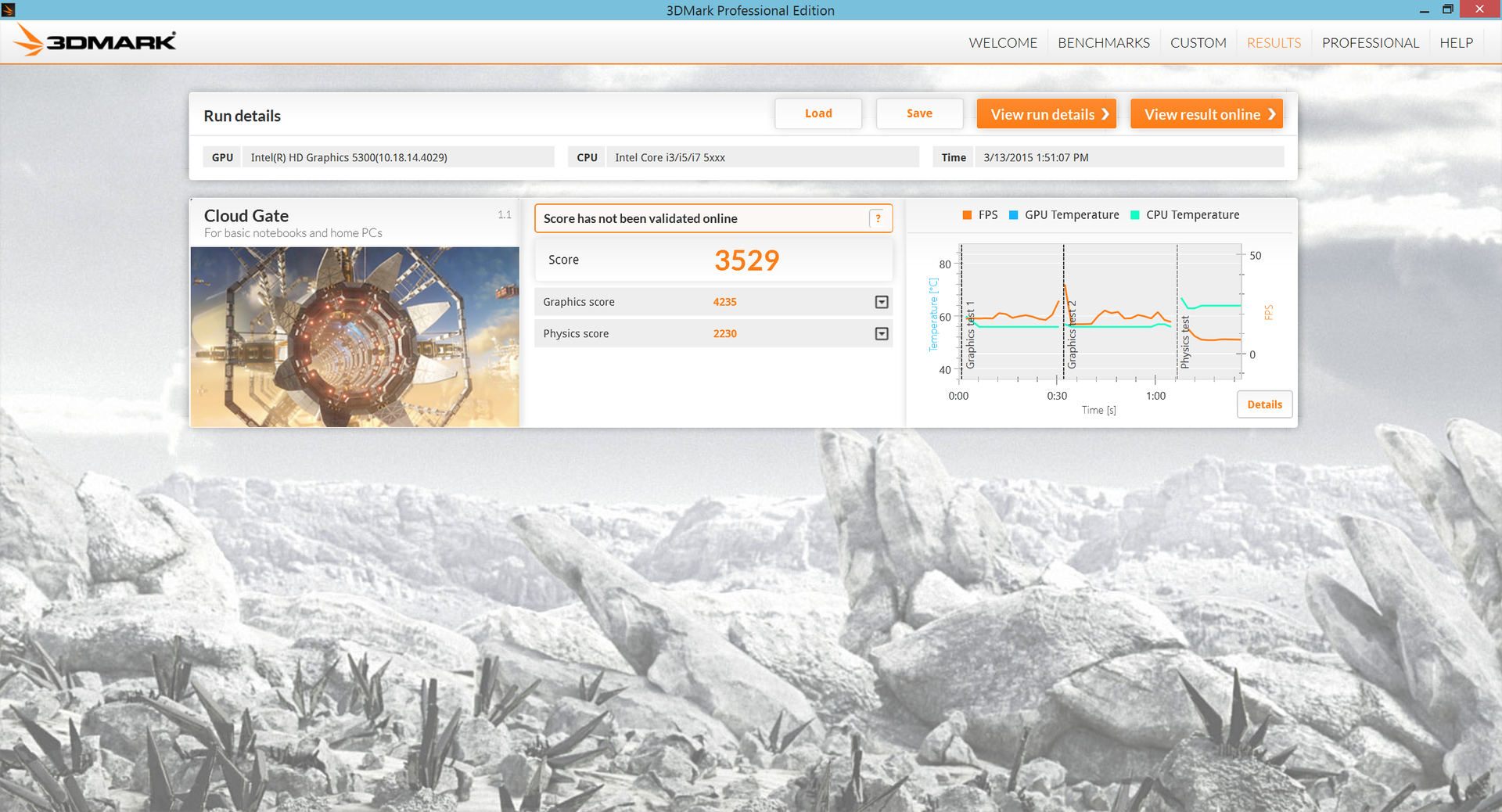Open View run details

1047,114
